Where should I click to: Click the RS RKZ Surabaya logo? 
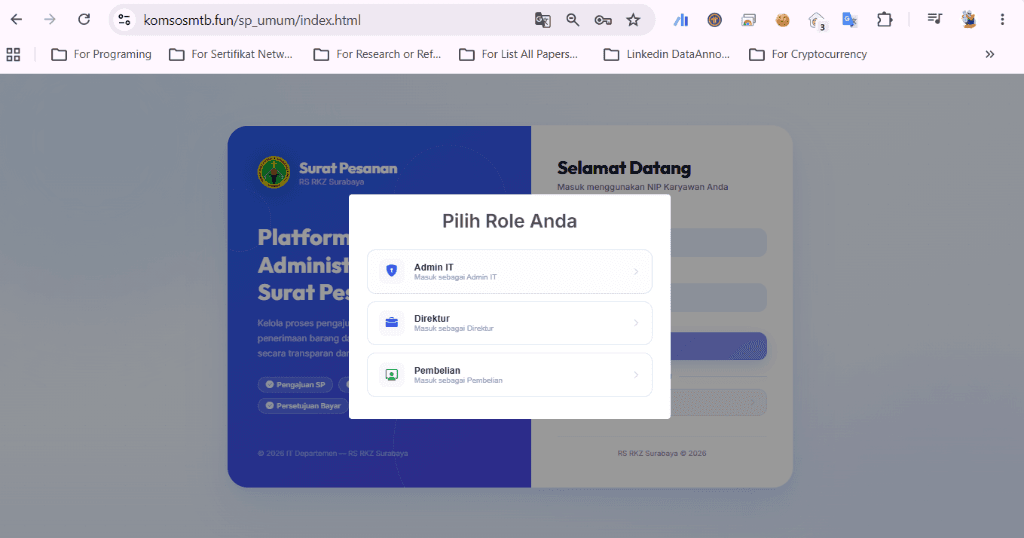pyautogui.click(x=274, y=172)
